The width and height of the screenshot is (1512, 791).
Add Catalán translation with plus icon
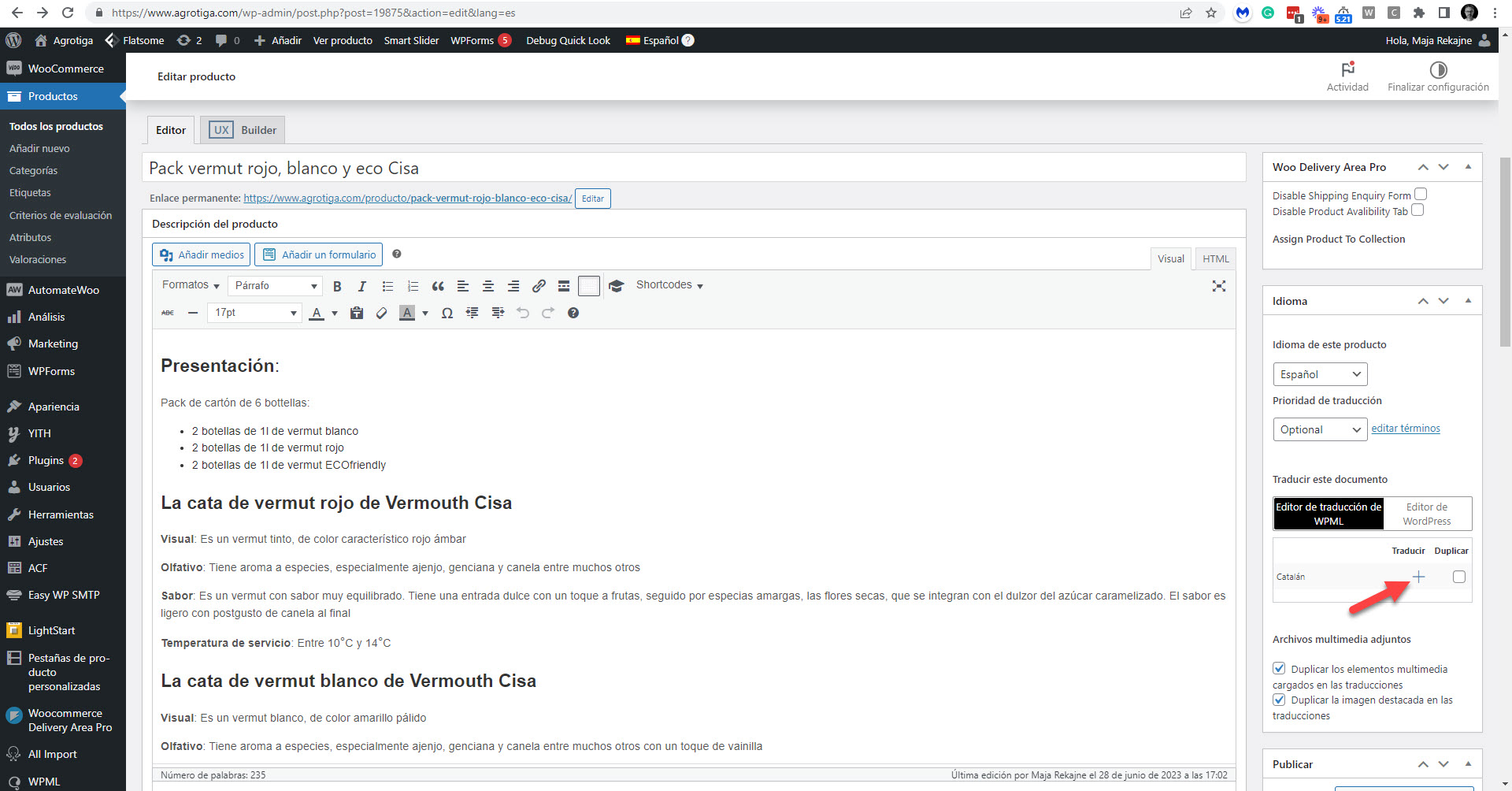(1419, 577)
